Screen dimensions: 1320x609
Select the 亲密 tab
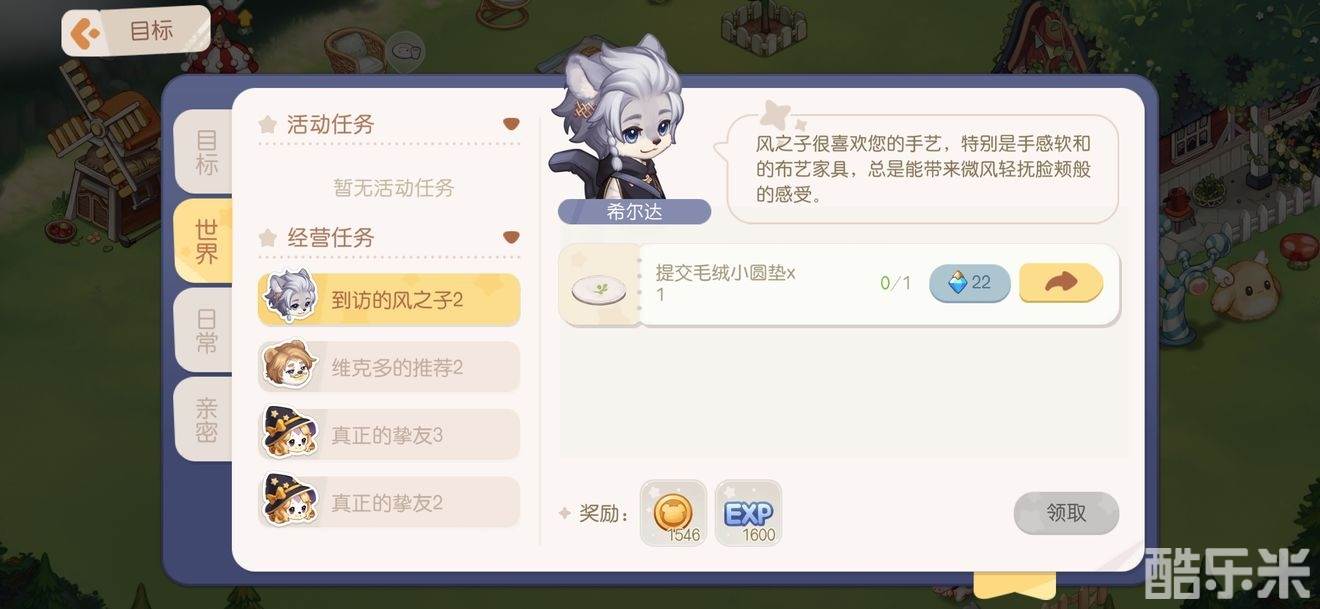click(x=206, y=420)
